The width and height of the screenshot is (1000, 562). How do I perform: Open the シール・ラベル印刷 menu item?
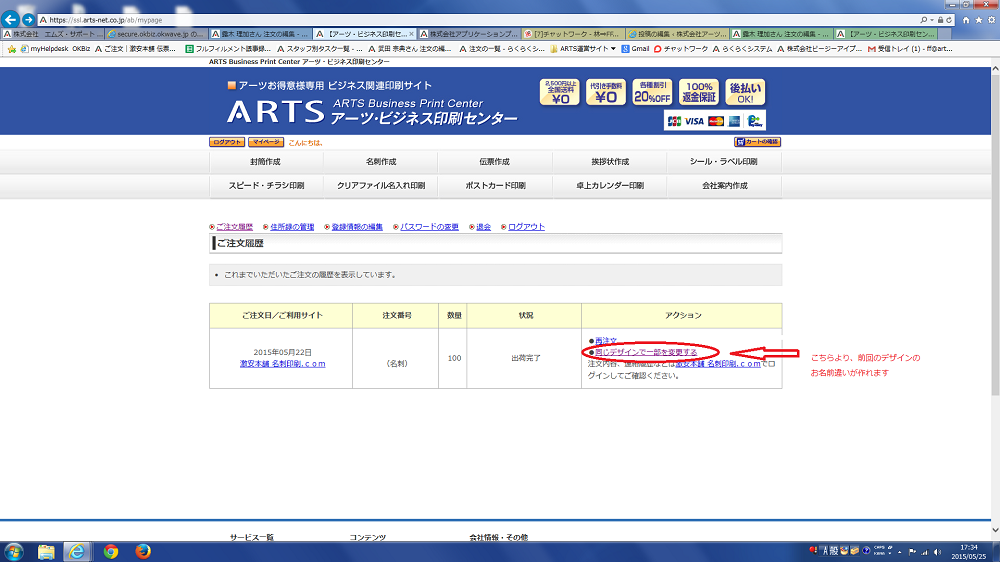[723, 162]
